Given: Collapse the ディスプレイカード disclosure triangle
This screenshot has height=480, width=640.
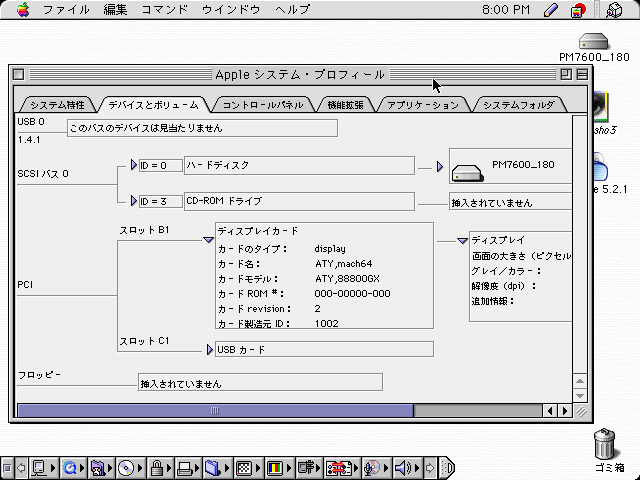Looking at the screenshot, I should pyautogui.click(x=208, y=240).
